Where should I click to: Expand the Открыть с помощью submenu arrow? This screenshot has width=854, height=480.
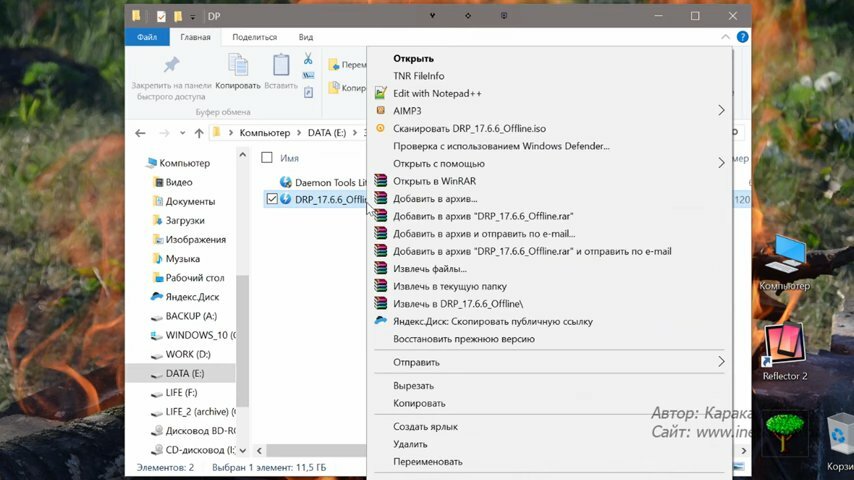point(721,163)
